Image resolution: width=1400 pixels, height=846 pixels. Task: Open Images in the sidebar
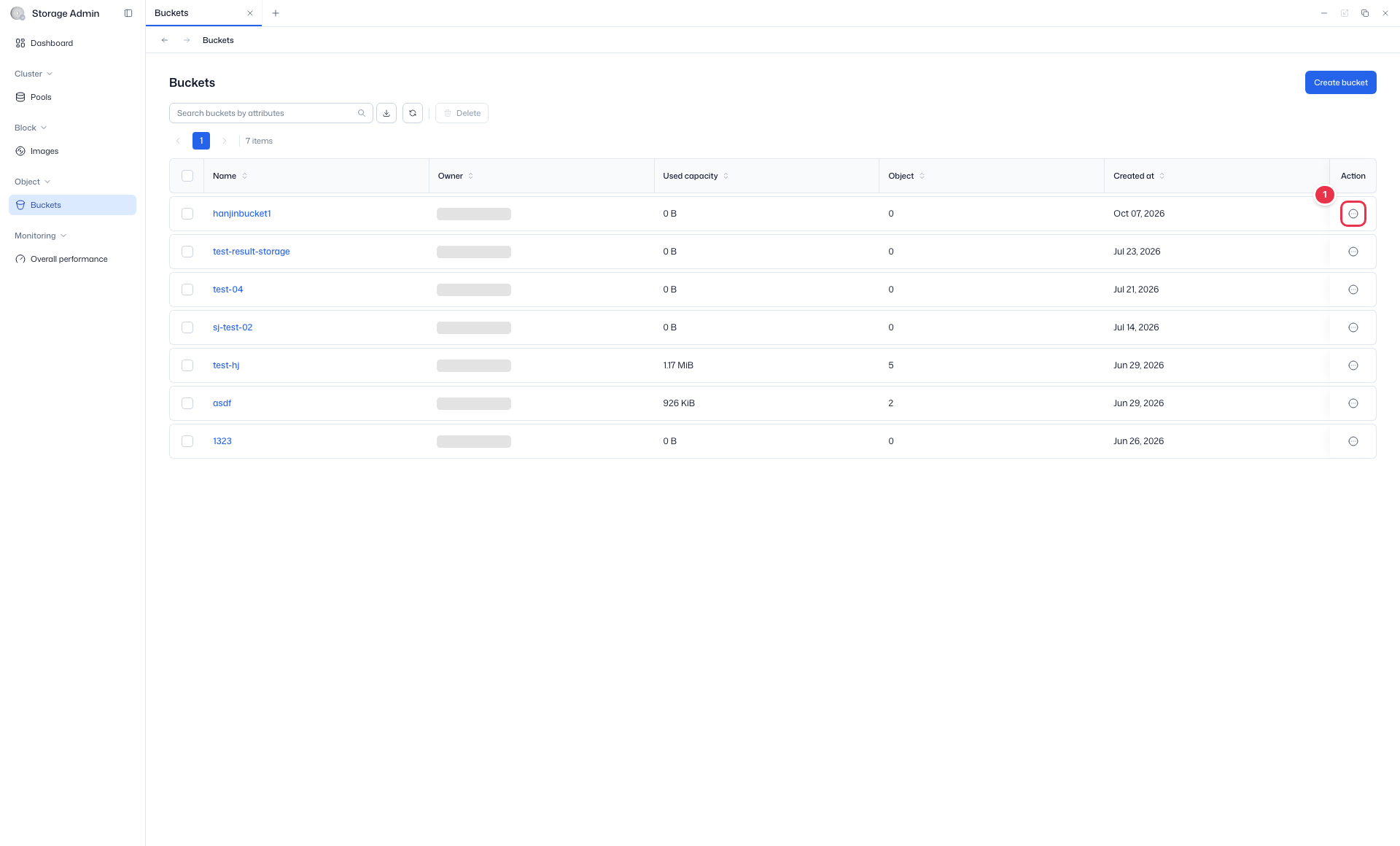[x=72, y=151]
